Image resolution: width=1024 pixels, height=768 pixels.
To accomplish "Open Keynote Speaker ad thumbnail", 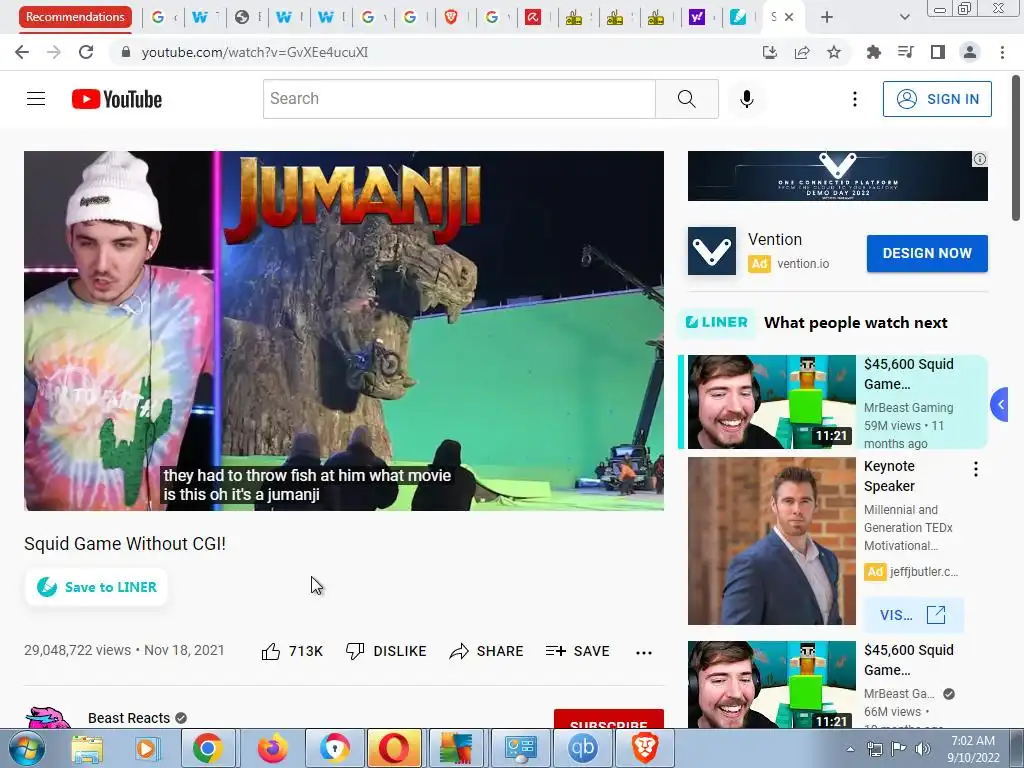I will (x=771, y=541).
